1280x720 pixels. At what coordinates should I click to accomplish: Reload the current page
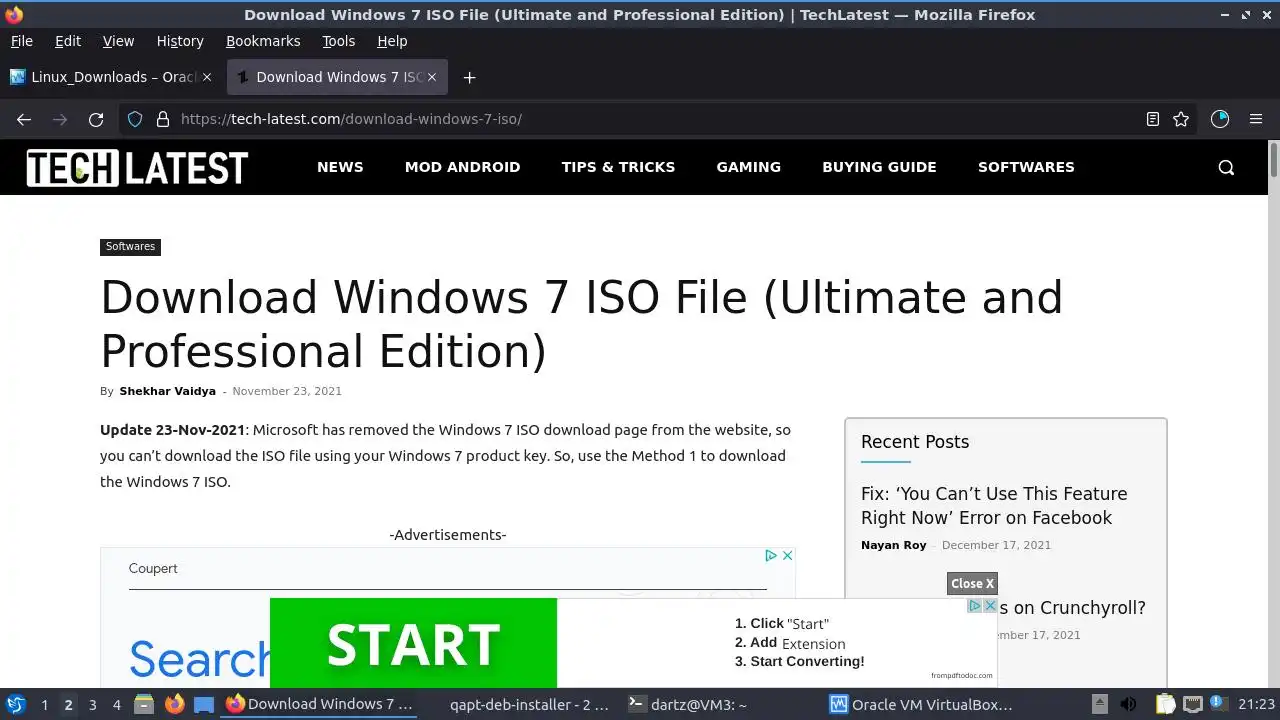tap(96, 119)
